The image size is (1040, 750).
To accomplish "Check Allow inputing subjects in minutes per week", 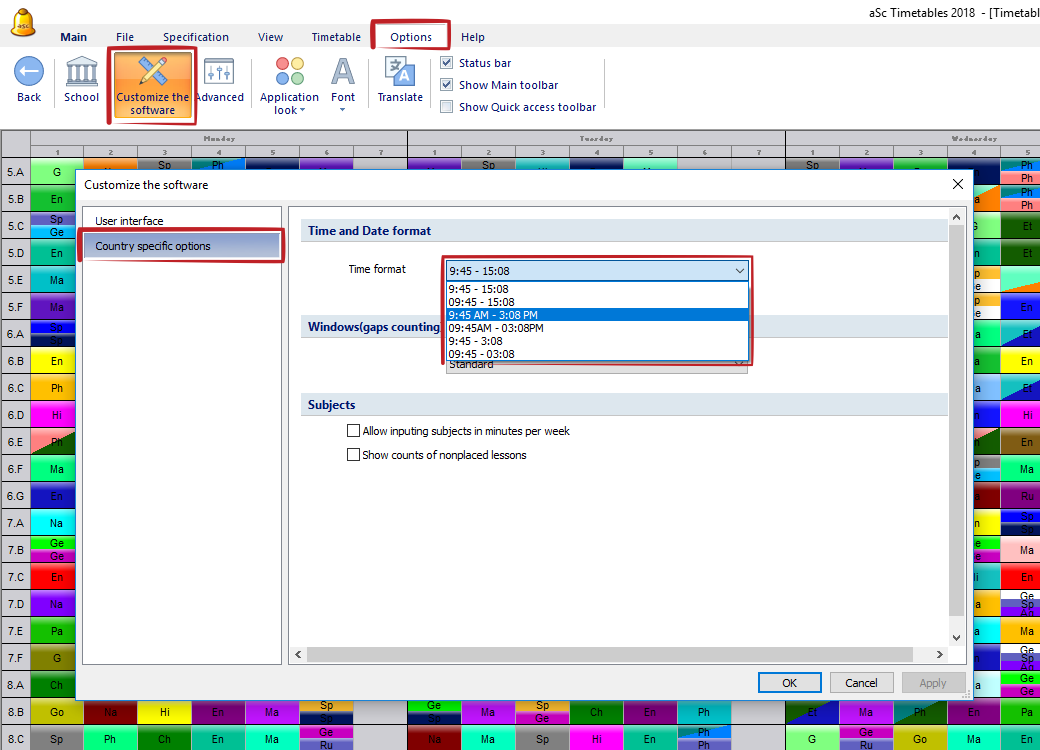I will 353,431.
